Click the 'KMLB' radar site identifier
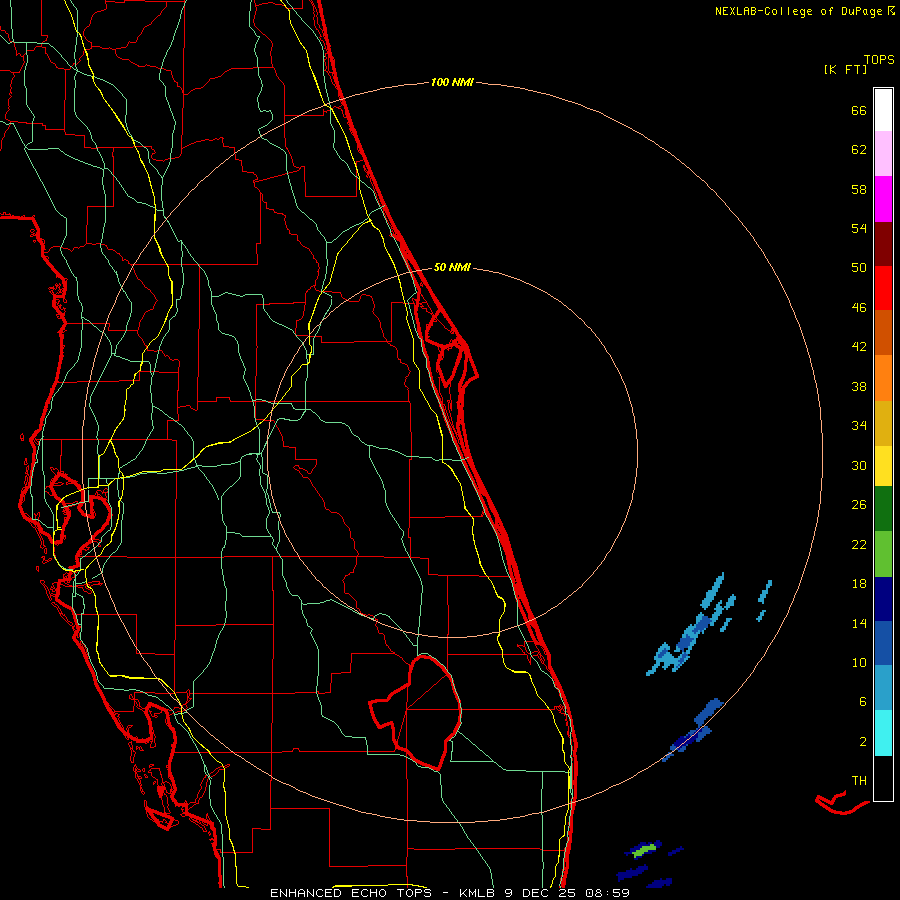900x900 pixels. click(478, 893)
